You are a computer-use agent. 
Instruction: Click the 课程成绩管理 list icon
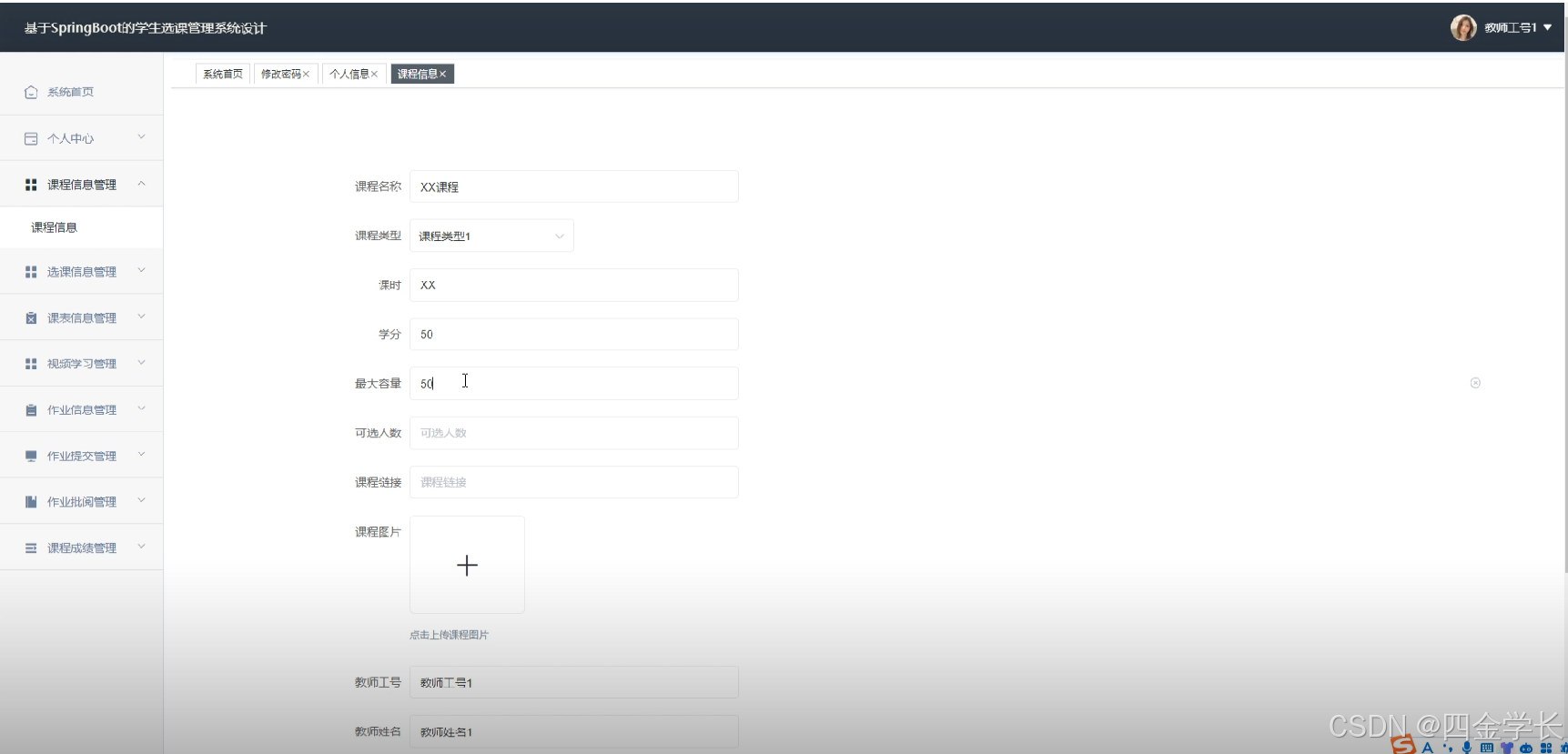click(31, 548)
